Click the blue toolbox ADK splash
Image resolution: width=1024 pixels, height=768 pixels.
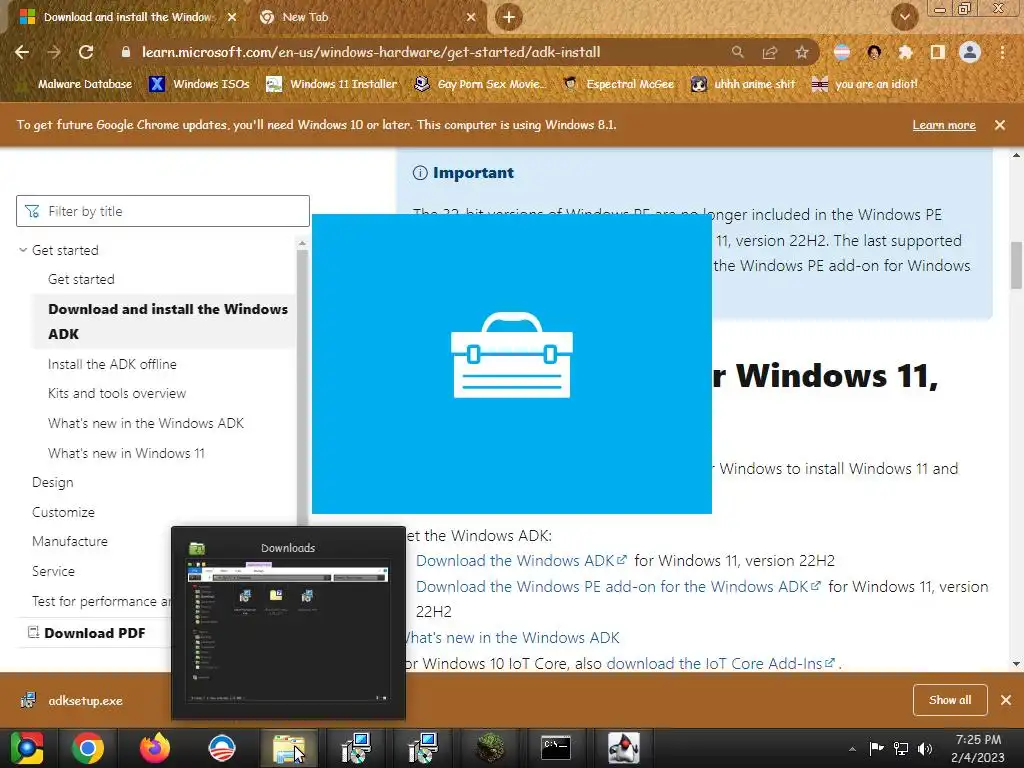click(x=511, y=364)
